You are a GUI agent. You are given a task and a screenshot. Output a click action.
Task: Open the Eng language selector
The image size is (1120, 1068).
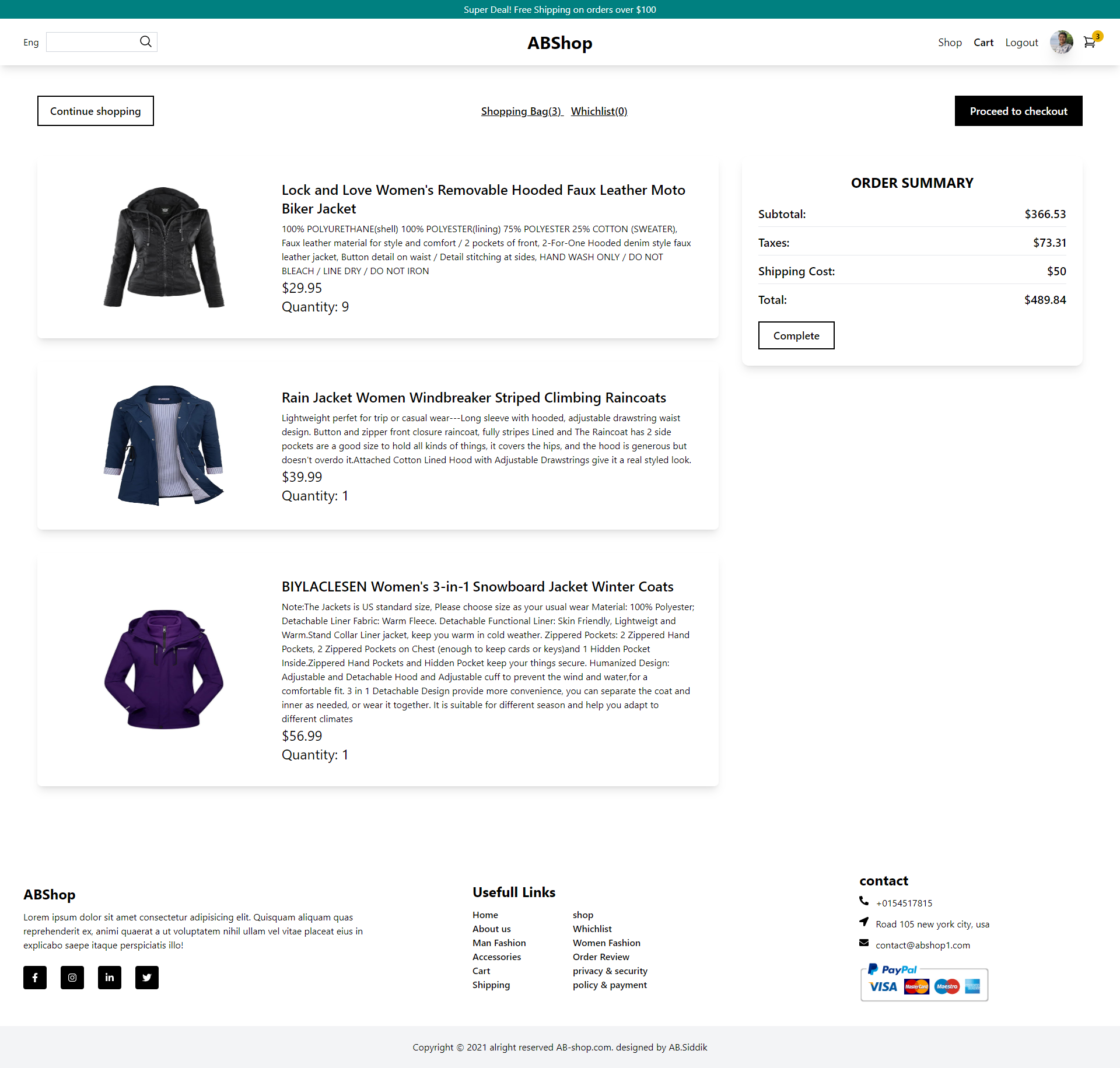click(30, 42)
